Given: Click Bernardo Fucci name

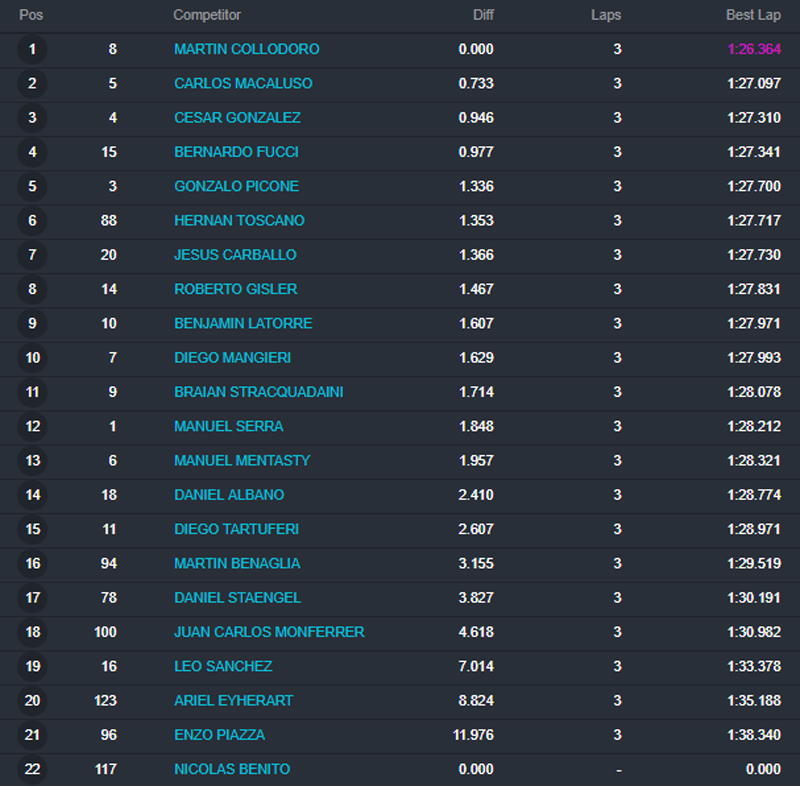Looking at the screenshot, I should pyautogui.click(x=236, y=152).
